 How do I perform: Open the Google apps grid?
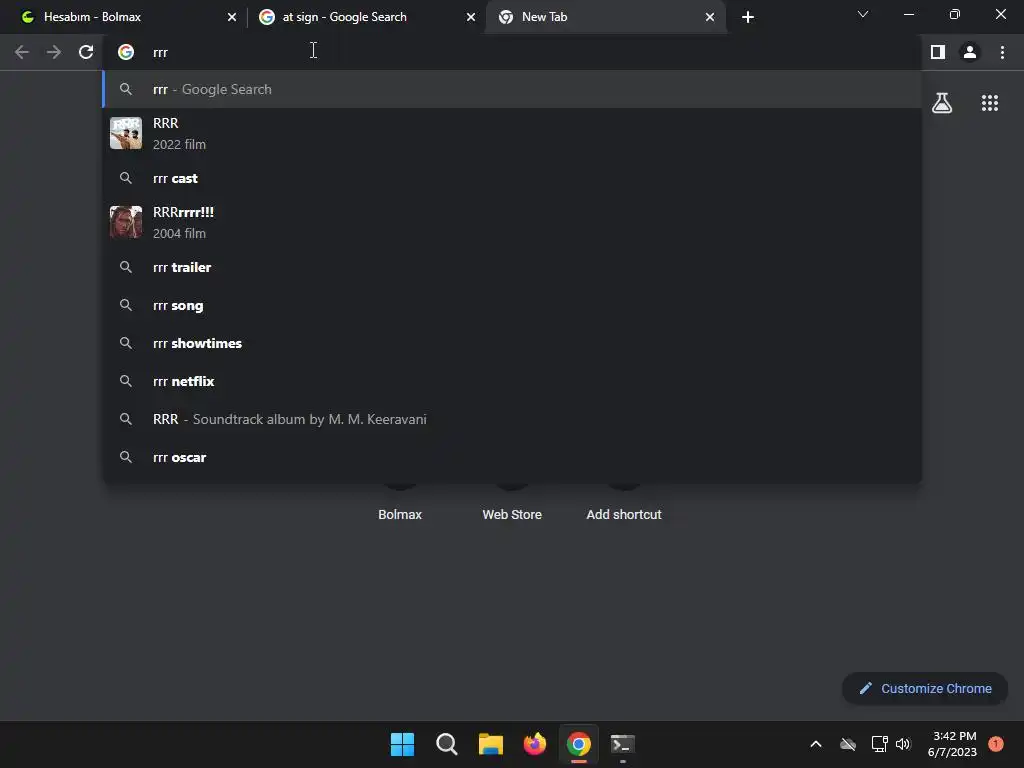pos(990,103)
